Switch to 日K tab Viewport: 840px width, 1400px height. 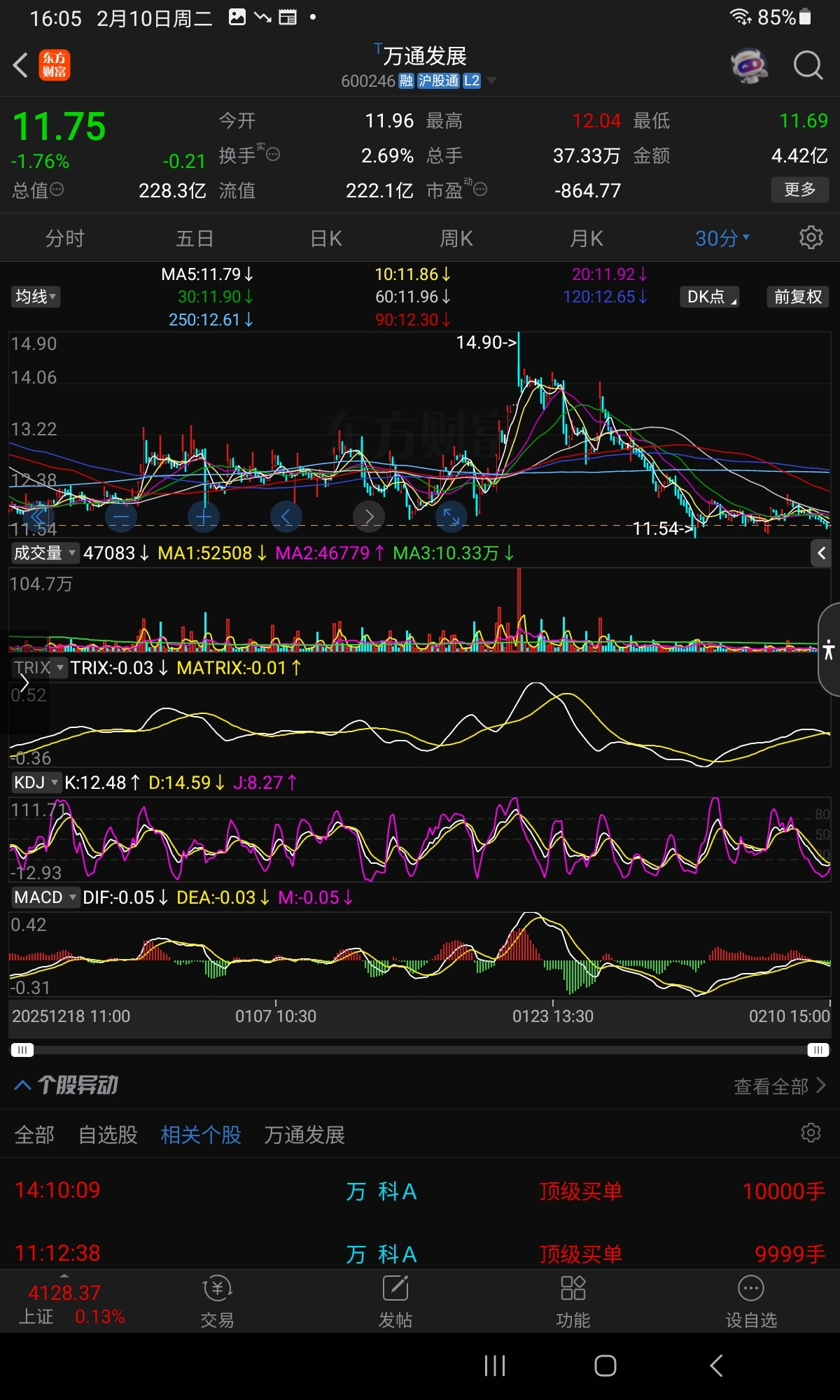coord(325,239)
